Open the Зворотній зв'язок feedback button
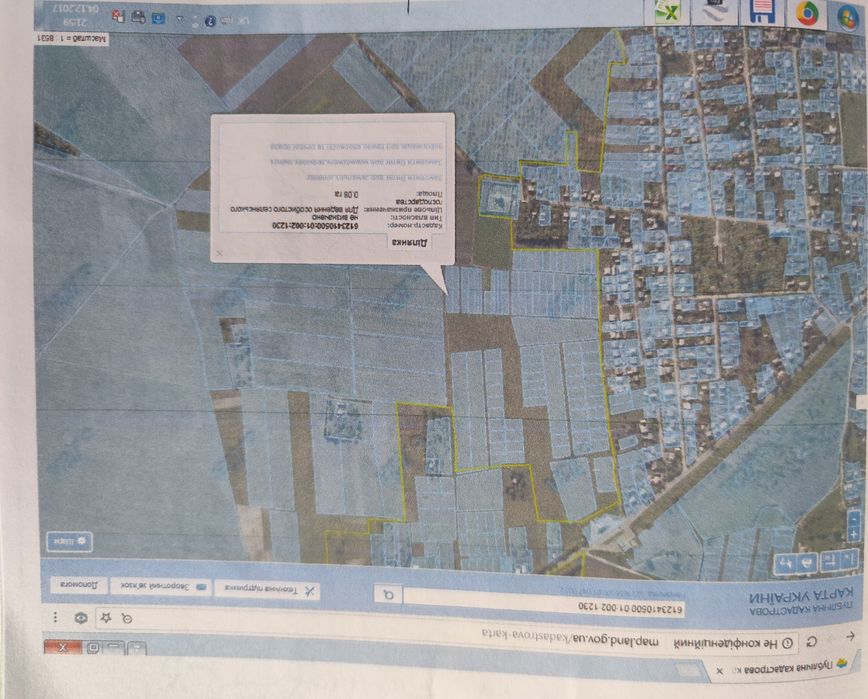 pyautogui.click(x=160, y=587)
